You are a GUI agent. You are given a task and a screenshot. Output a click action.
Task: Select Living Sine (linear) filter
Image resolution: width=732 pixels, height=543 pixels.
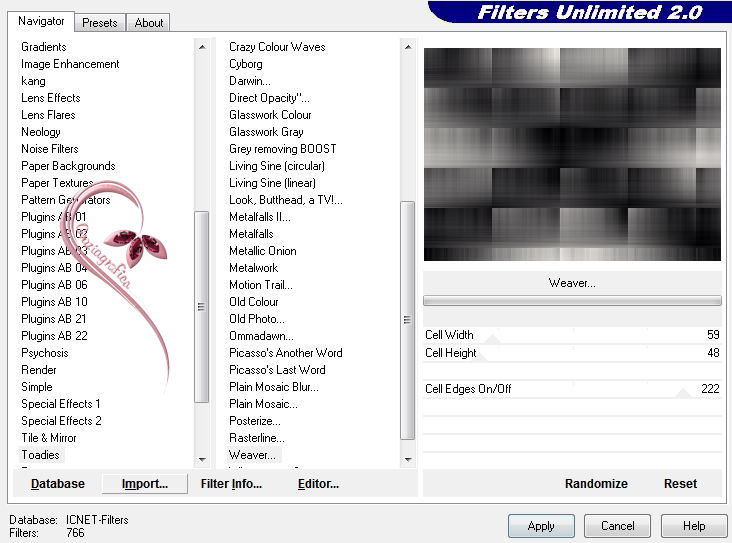(x=272, y=183)
